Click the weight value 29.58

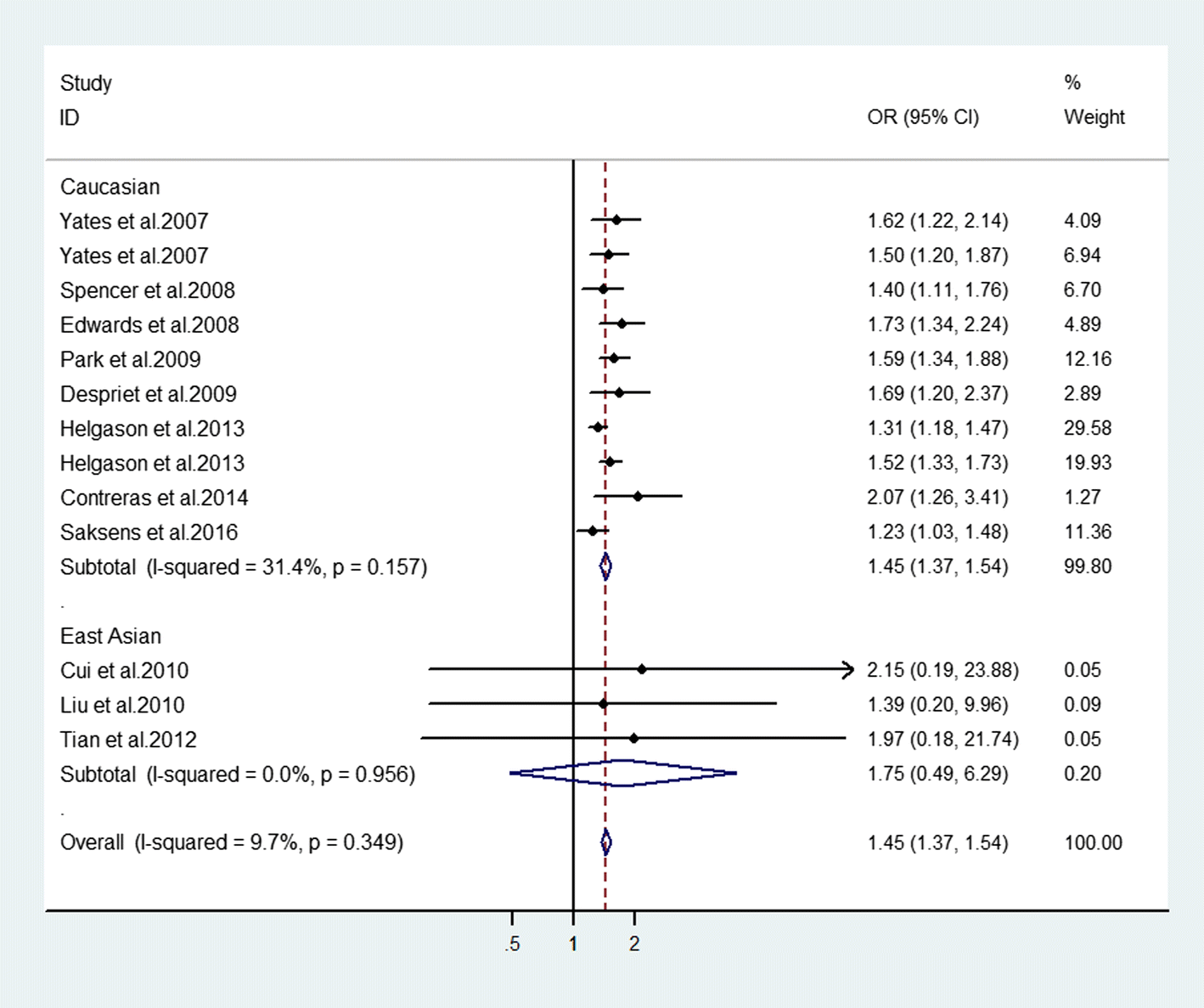(1088, 428)
